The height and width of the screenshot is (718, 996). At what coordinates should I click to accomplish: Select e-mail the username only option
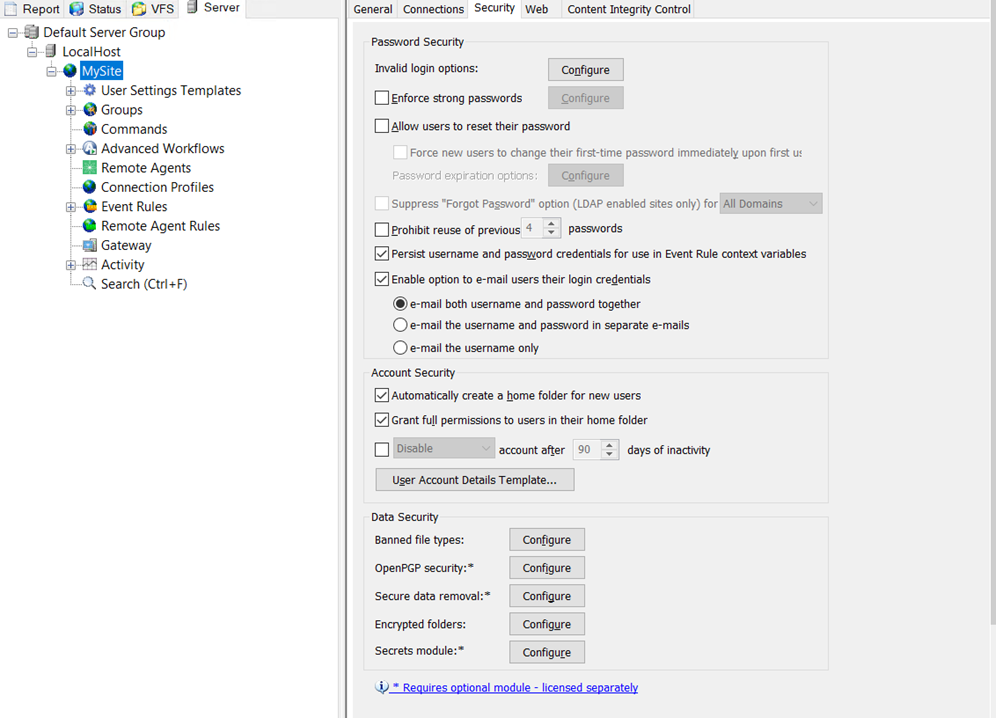pos(400,348)
